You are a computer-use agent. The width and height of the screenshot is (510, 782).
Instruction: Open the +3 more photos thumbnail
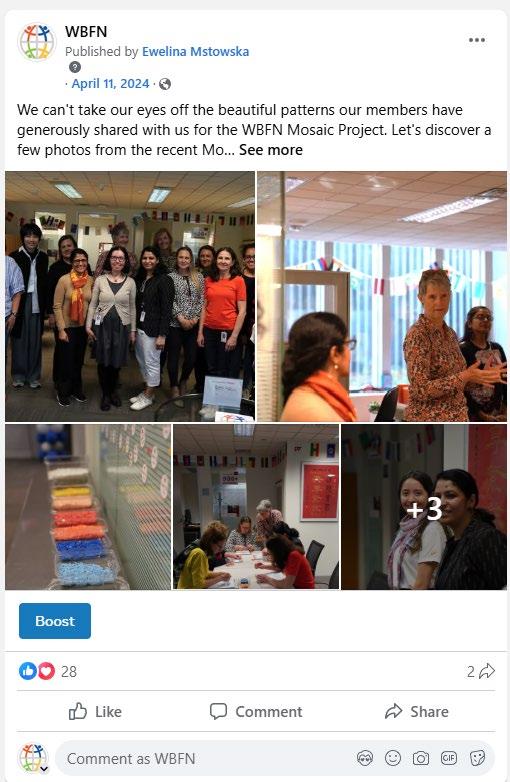click(424, 507)
